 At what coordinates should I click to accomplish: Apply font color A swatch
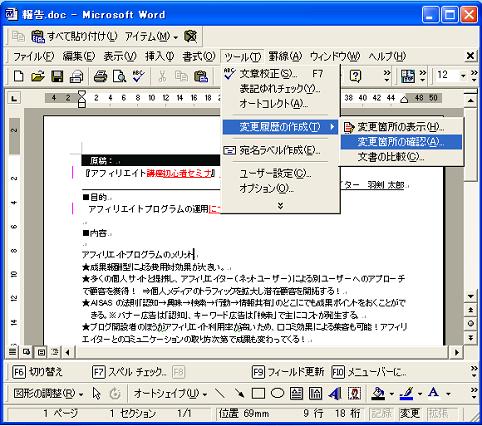tap(434, 393)
